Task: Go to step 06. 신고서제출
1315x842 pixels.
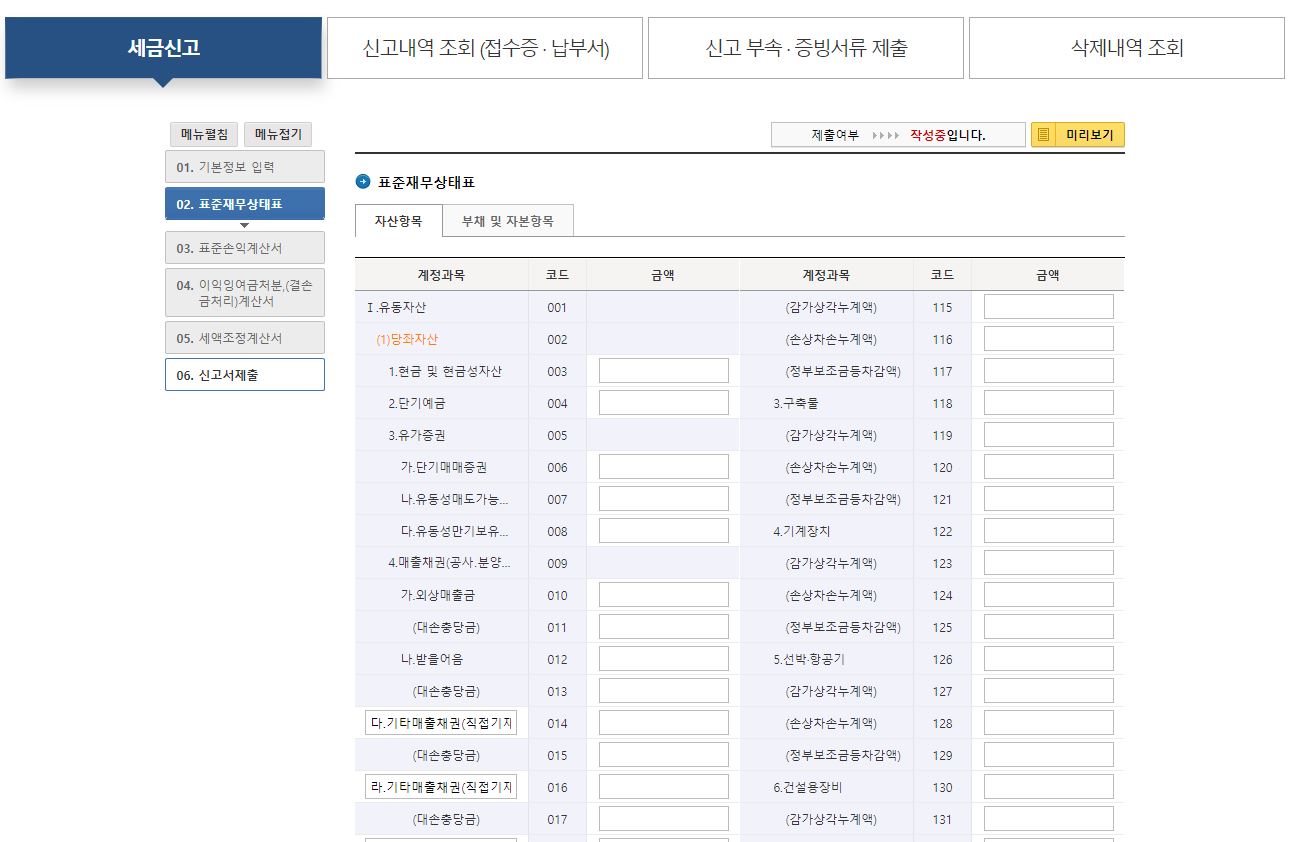Action: pyautogui.click(x=245, y=375)
